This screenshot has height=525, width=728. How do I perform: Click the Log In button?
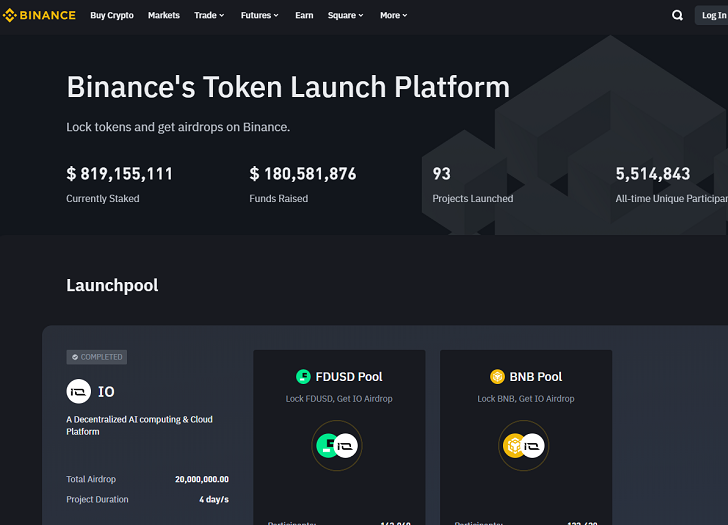712,15
